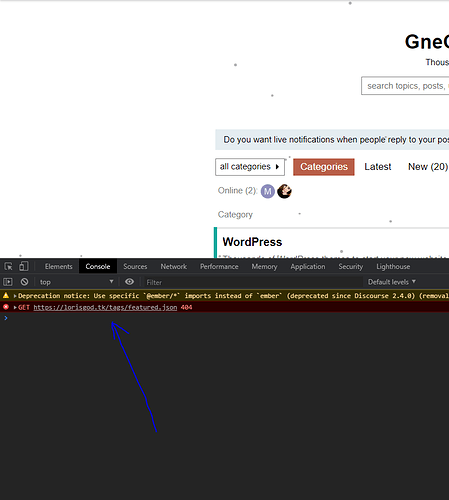Click the photo user avatar online
The width and height of the screenshot is (449, 500).
(x=284, y=191)
